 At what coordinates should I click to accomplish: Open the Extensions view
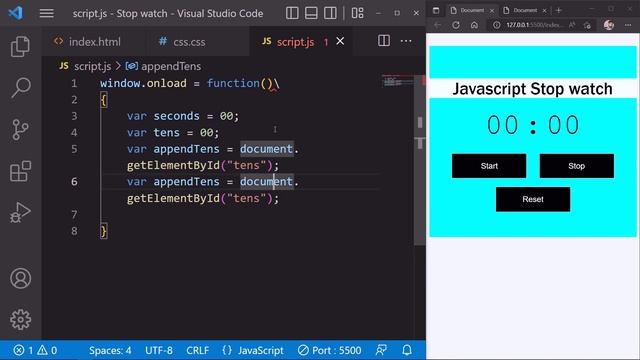[x=20, y=171]
